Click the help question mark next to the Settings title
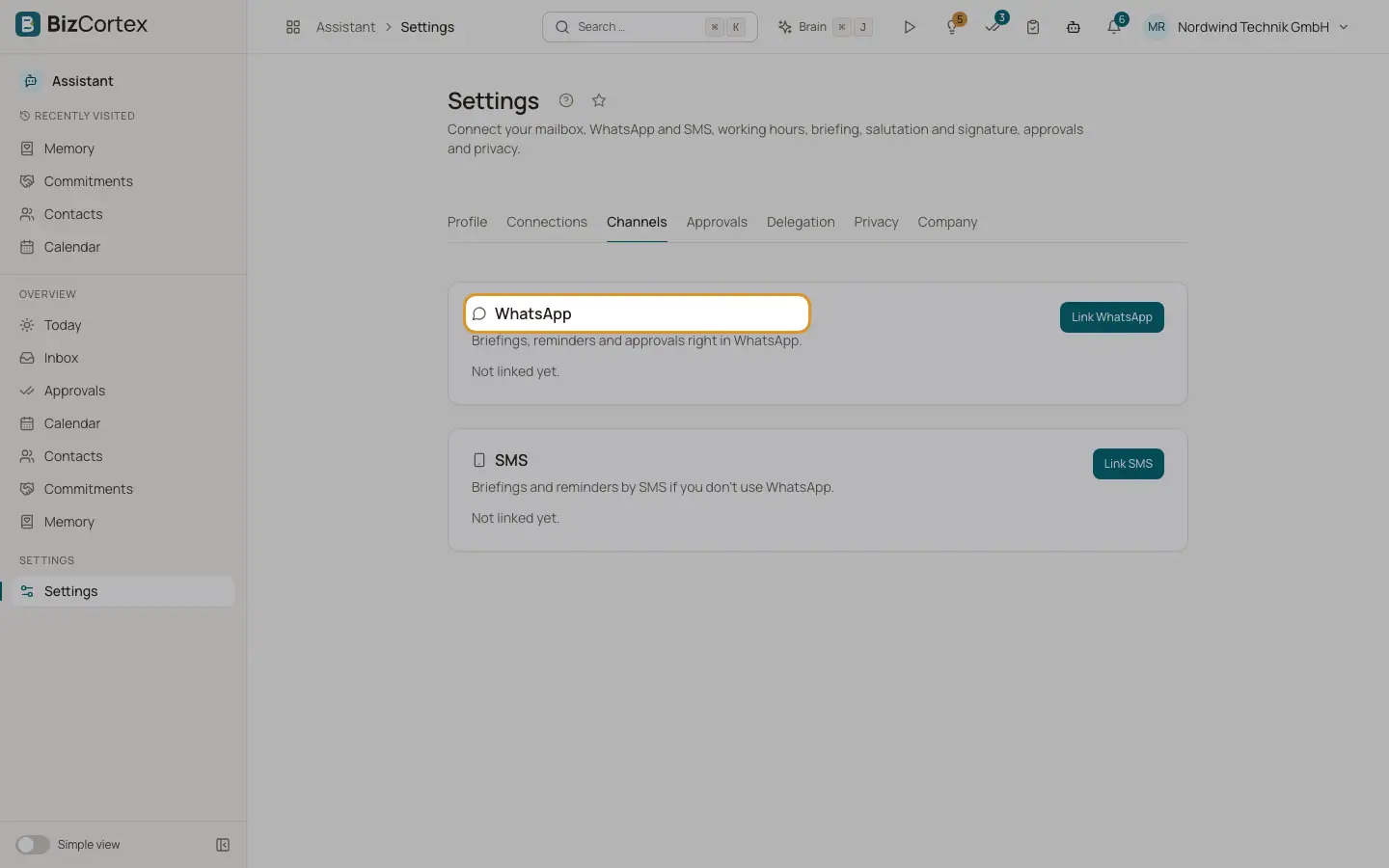 [566, 100]
